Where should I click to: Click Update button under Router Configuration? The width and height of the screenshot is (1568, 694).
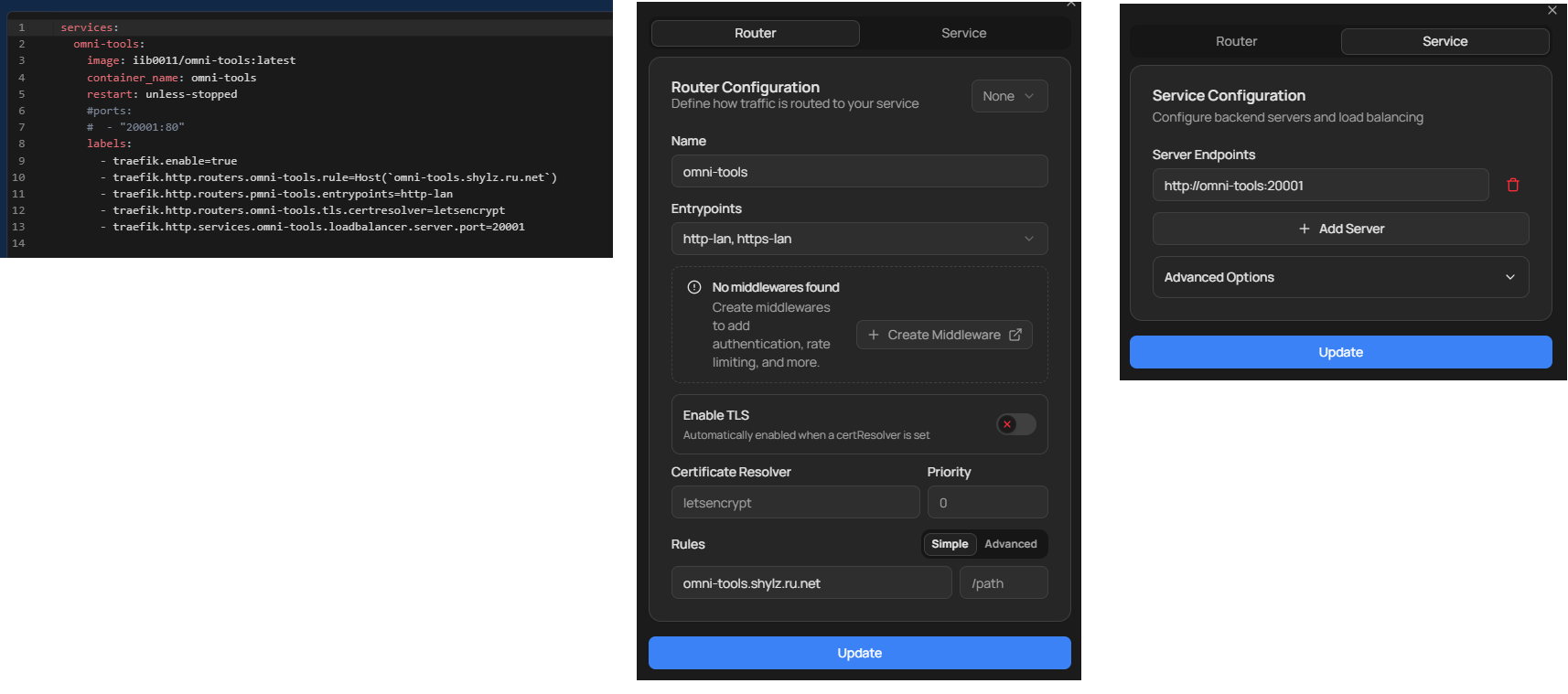coord(858,653)
